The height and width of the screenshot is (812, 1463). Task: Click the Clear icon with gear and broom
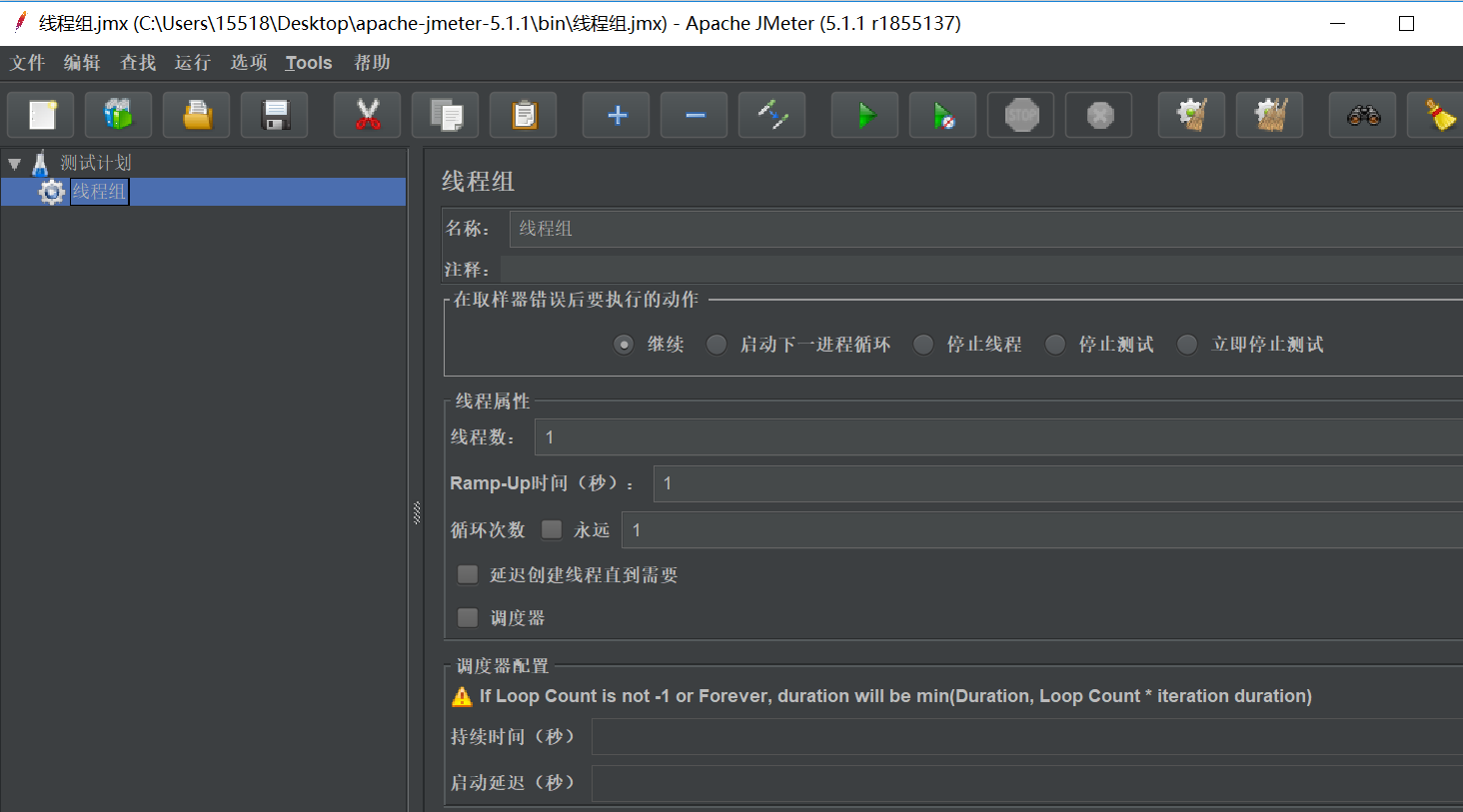(x=1192, y=116)
